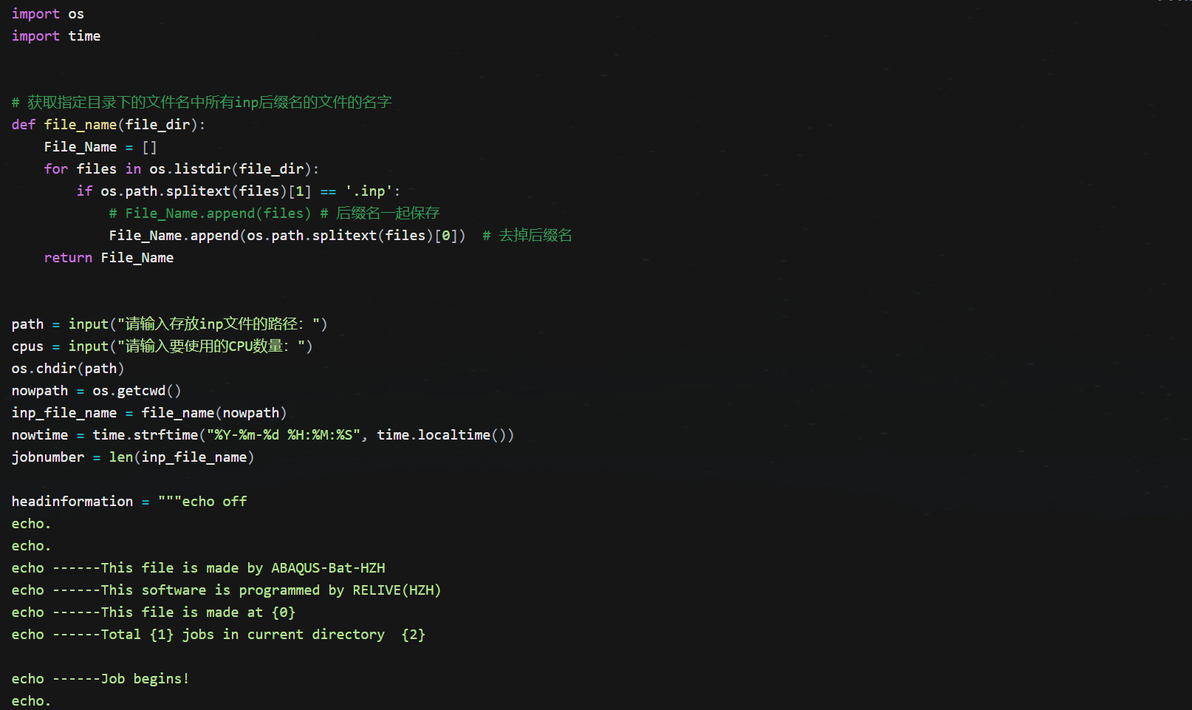Click the 'echo ------Job begins!' line
The width and height of the screenshot is (1192, 710).
pyautogui.click(x=100, y=679)
